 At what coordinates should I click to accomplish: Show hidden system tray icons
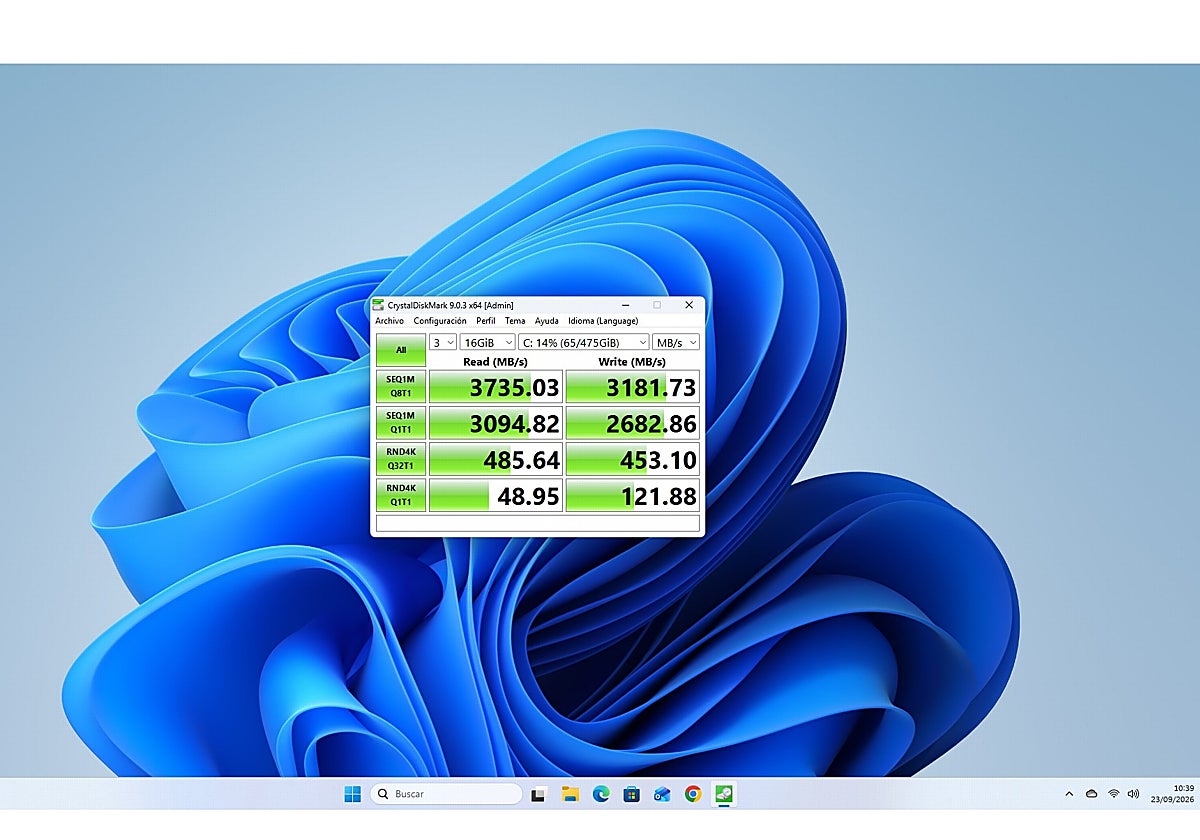point(1069,794)
